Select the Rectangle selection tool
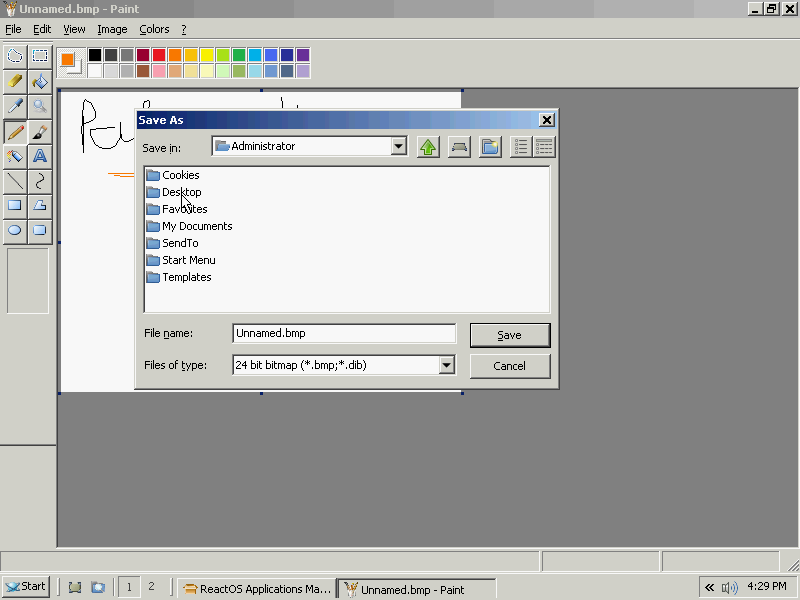This screenshot has height=600, width=800. pyautogui.click(x=40, y=56)
